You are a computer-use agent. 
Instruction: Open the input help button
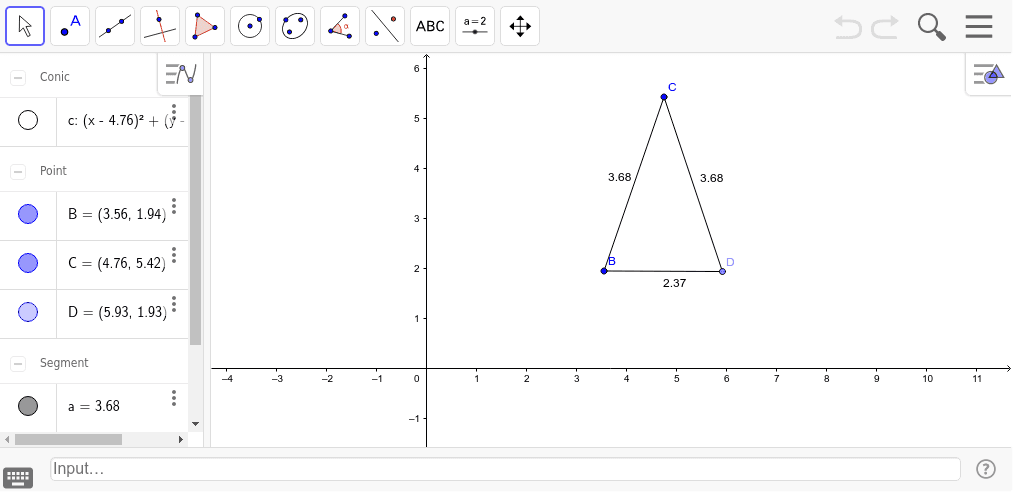(986, 469)
